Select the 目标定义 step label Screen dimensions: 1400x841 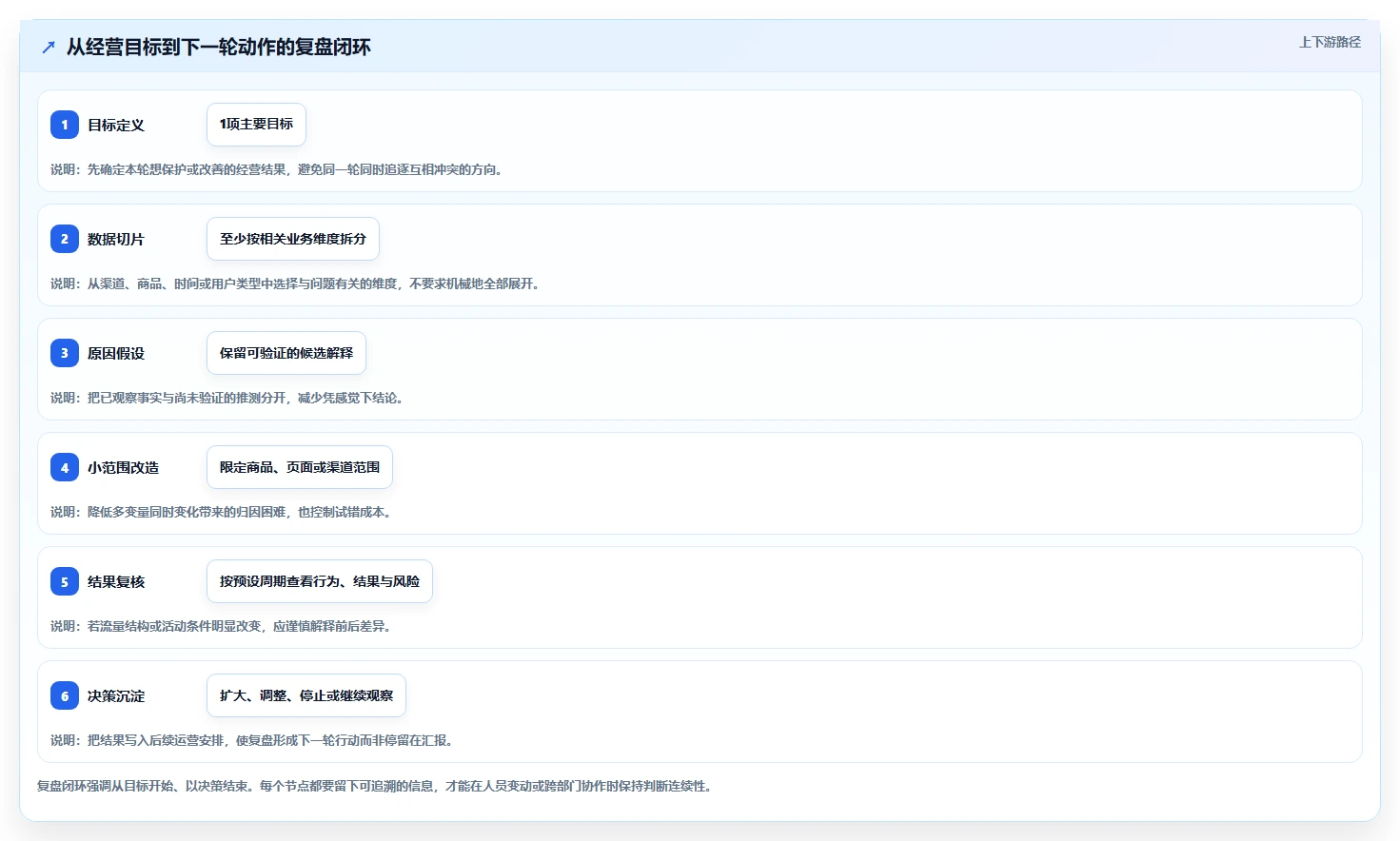click(x=116, y=125)
